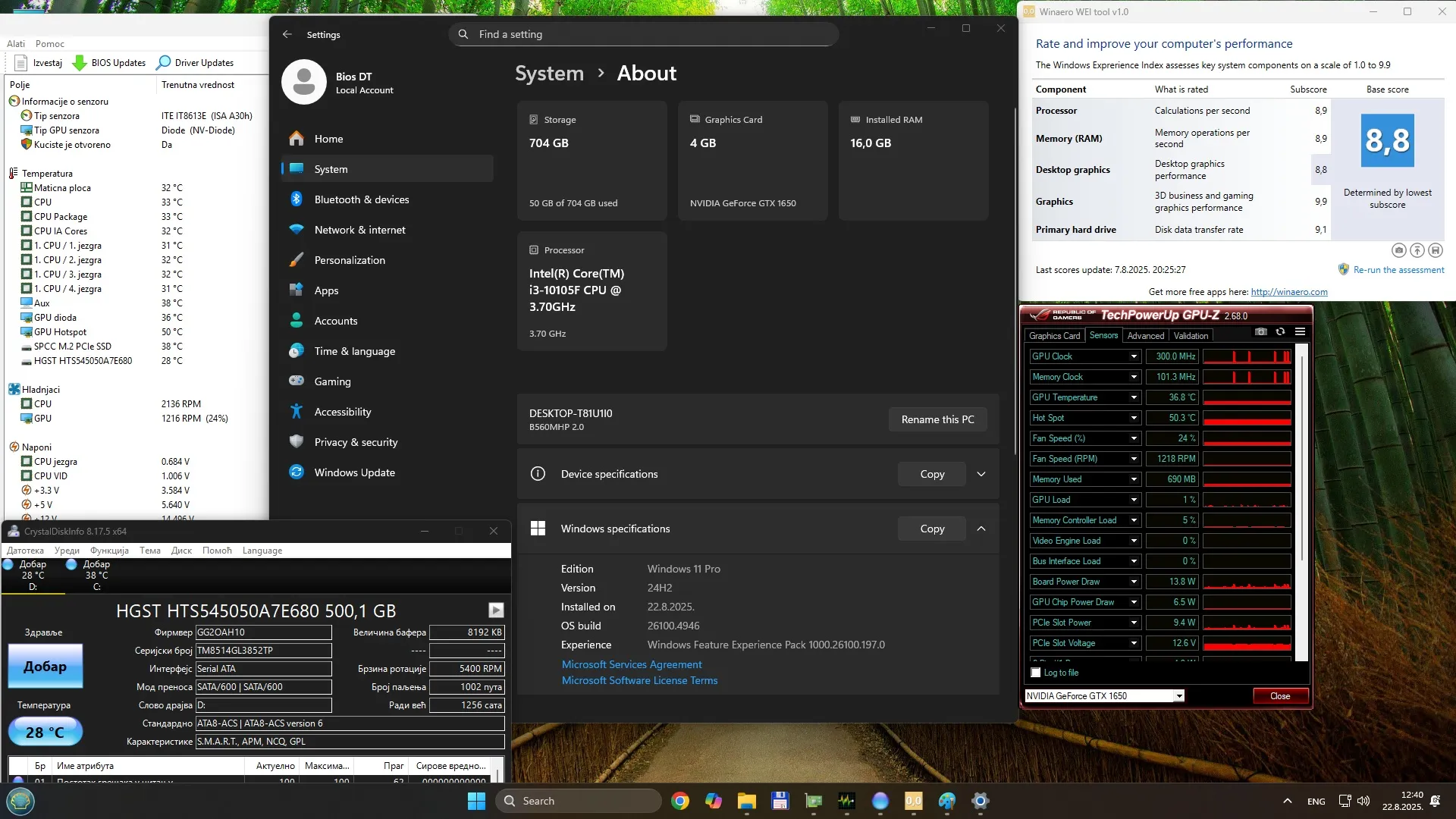This screenshot has width=1456, height=819.
Task: Toggle the CPU temperature checkbox in the sensor list
Action: click(x=27, y=202)
